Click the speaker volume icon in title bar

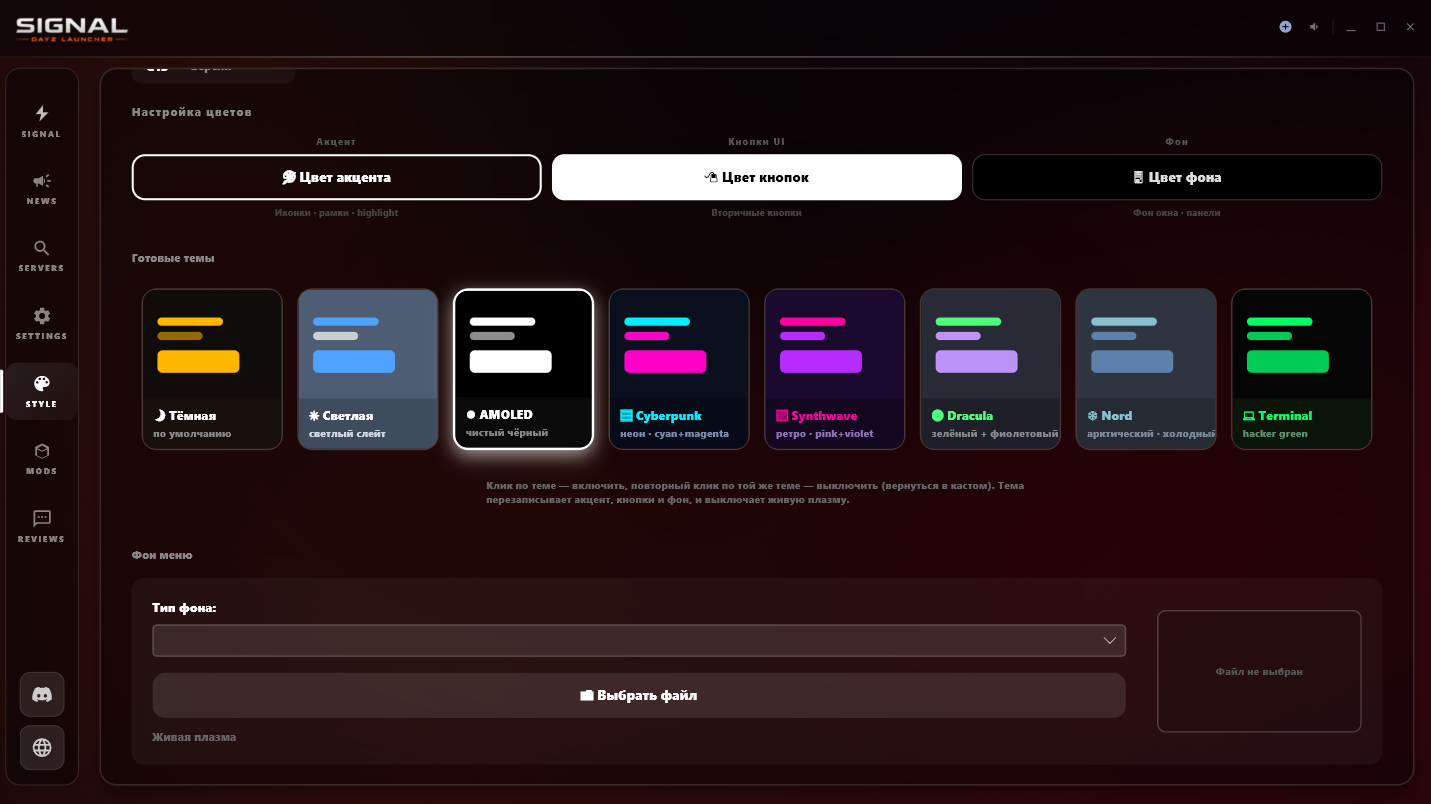(x=1314, y=27)
